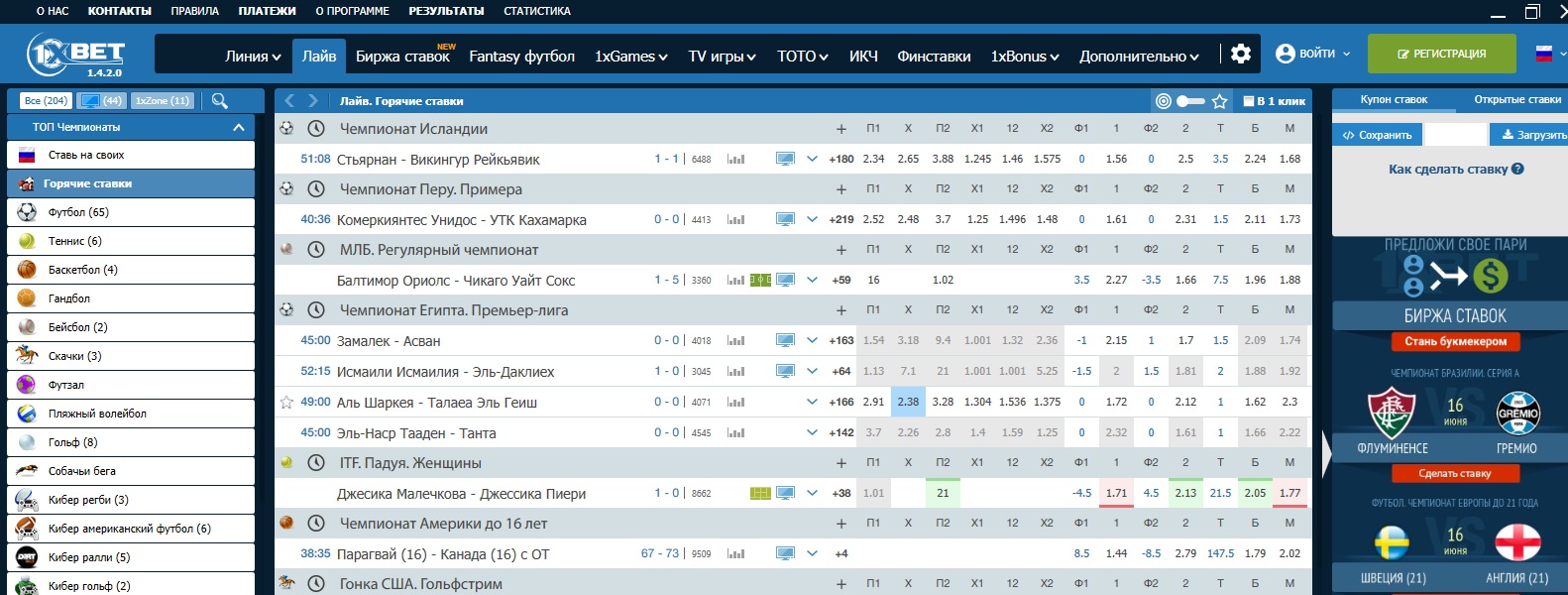The width and height of the screenshot is (1568, 595).
Task: Open live video monitor icon for Замалек - Асван
Action: 785,341
